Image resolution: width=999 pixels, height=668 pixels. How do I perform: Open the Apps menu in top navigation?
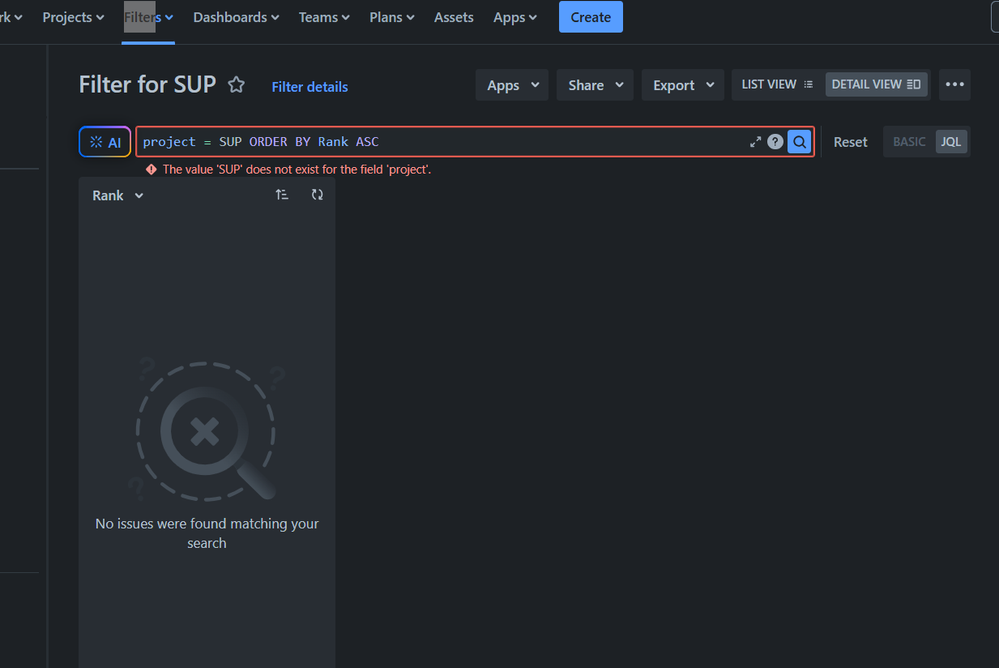[x=515, y=17]
